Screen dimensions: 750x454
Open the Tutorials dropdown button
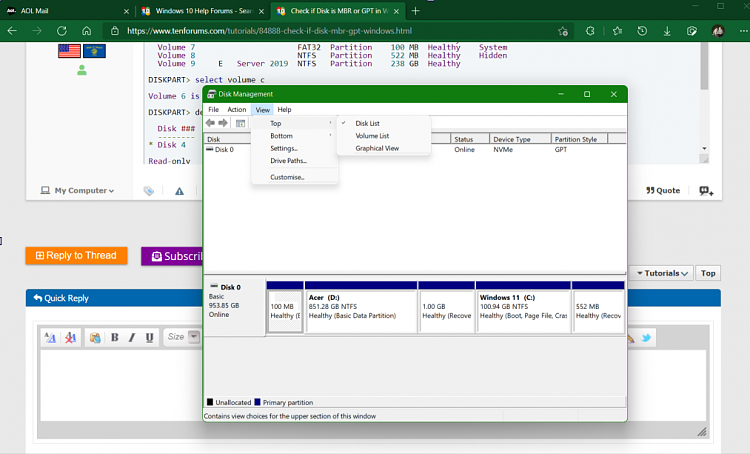(662, 273)
